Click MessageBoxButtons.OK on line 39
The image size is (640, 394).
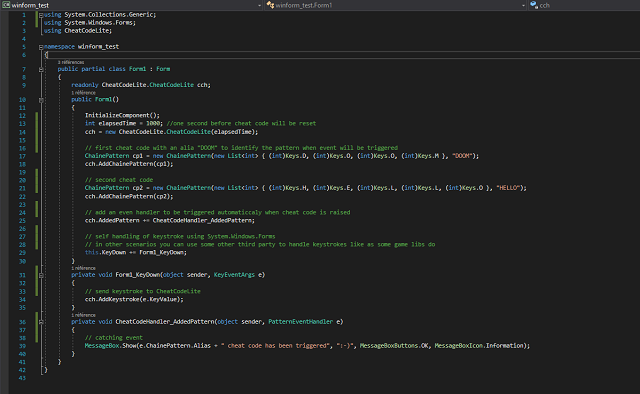tap(394, 346)
